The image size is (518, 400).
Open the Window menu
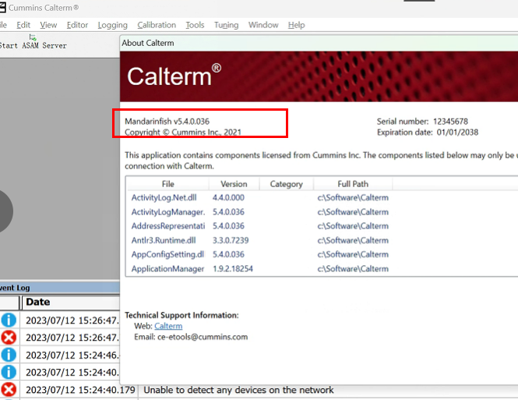click(263, 25)
